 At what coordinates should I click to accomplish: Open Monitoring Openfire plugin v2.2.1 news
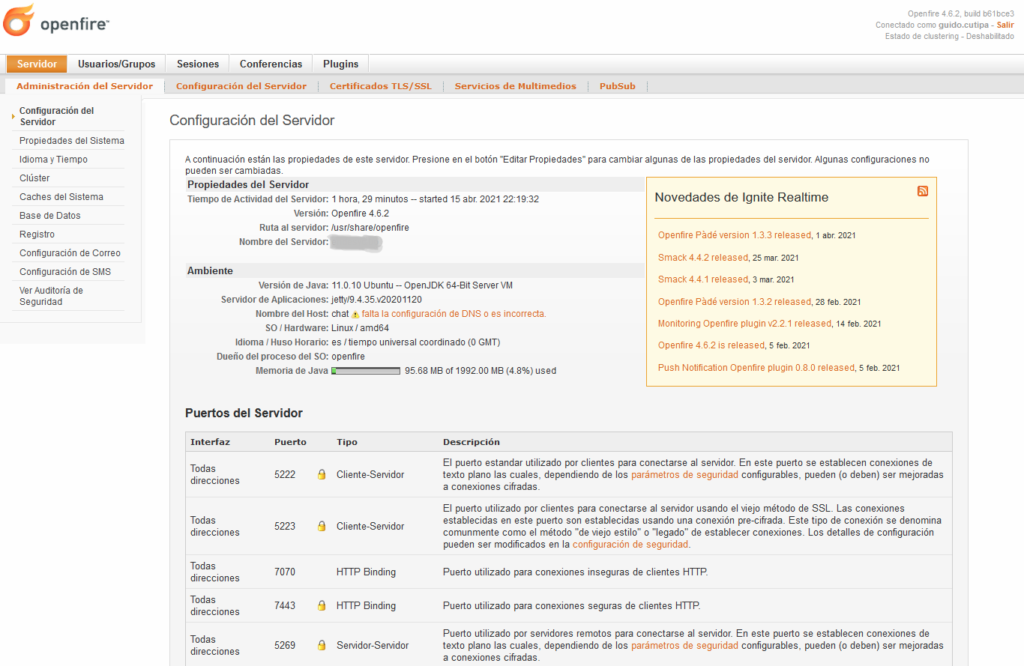coord(744,323)
